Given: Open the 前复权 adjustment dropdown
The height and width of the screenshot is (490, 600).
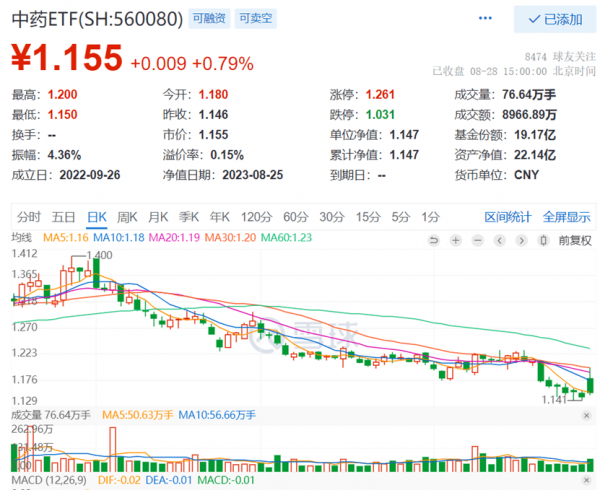Looking at the screenshot, I should point(575,241).
